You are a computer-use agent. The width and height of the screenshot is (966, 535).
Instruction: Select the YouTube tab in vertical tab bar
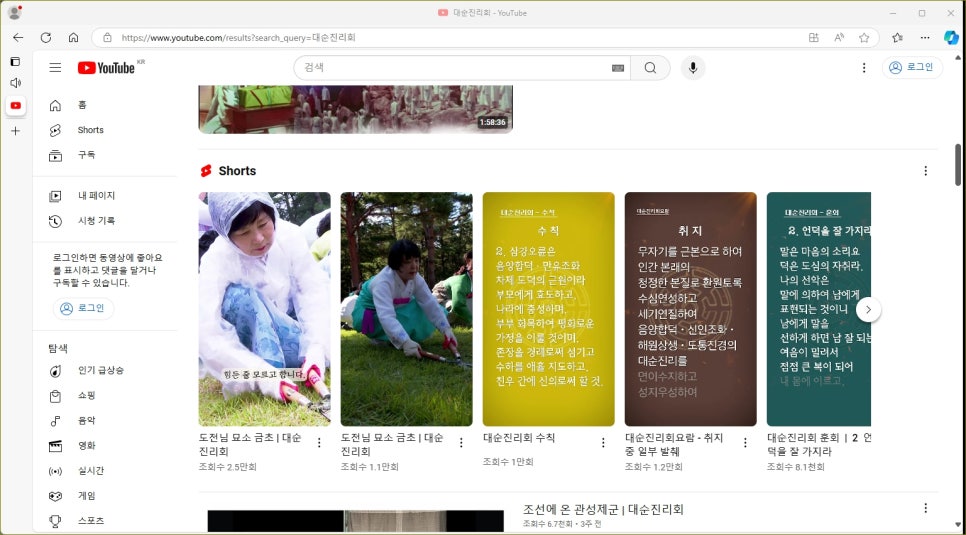(x=15, y=105)
